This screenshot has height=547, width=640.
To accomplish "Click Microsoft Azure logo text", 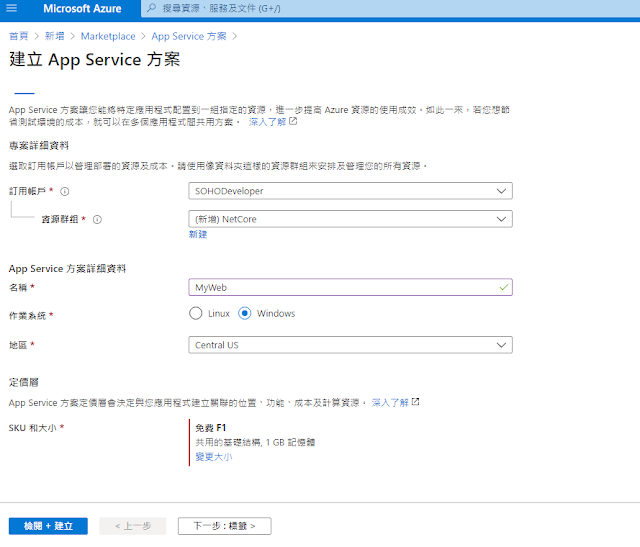I will pos(82,9).
